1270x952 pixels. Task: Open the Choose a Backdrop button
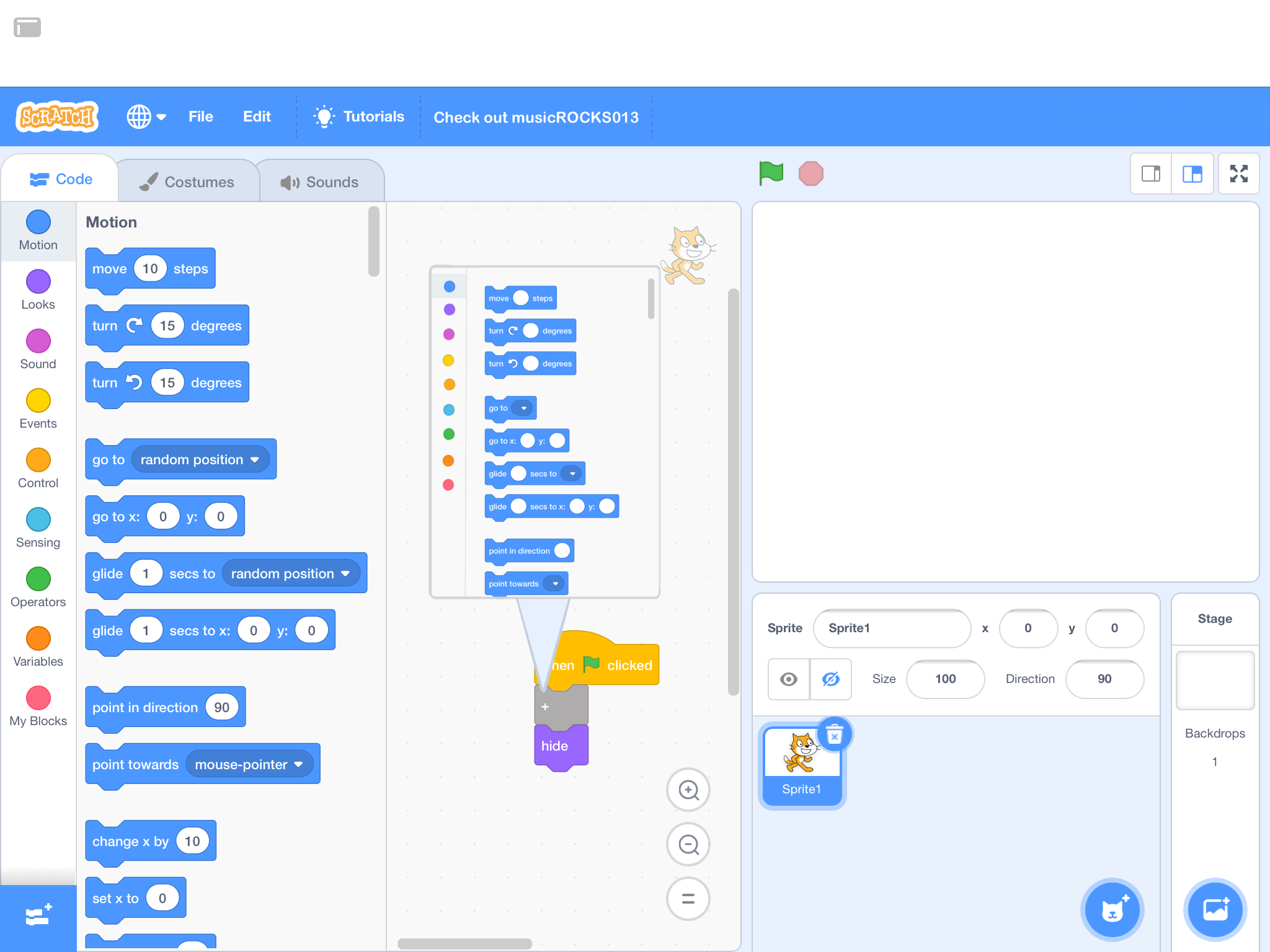[1215, 909]
